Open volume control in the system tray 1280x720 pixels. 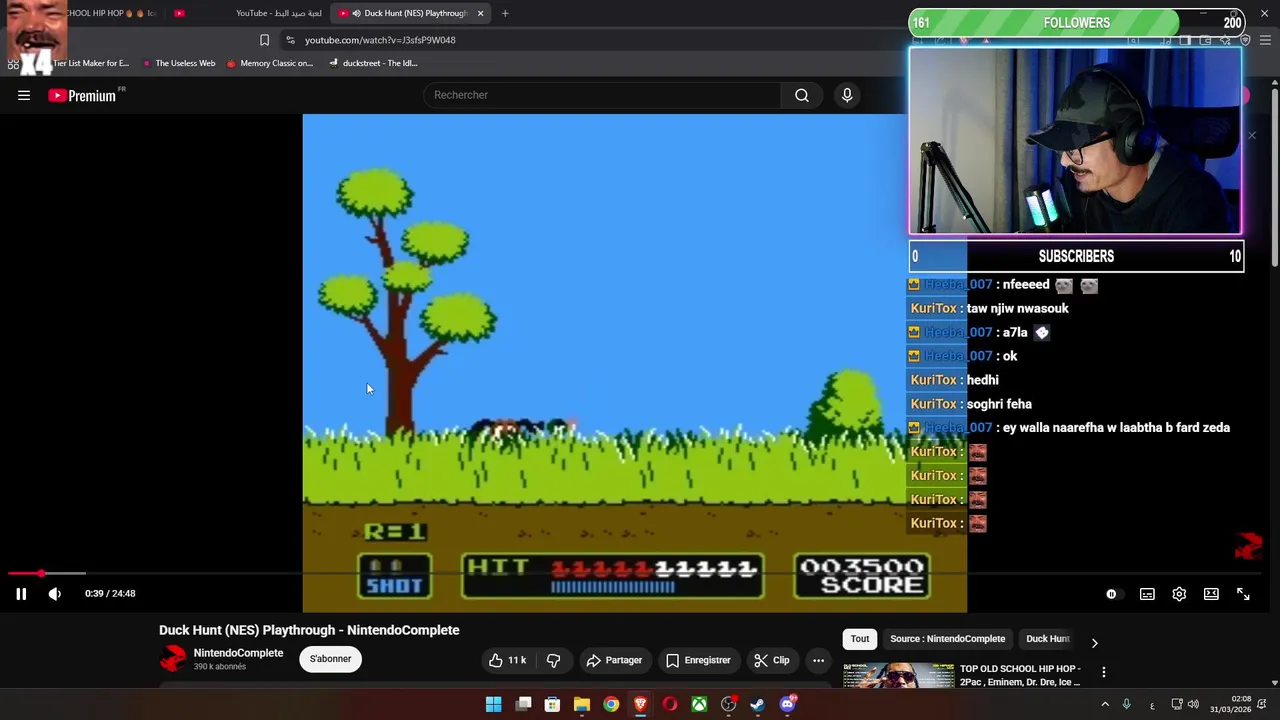[1193, 705]
